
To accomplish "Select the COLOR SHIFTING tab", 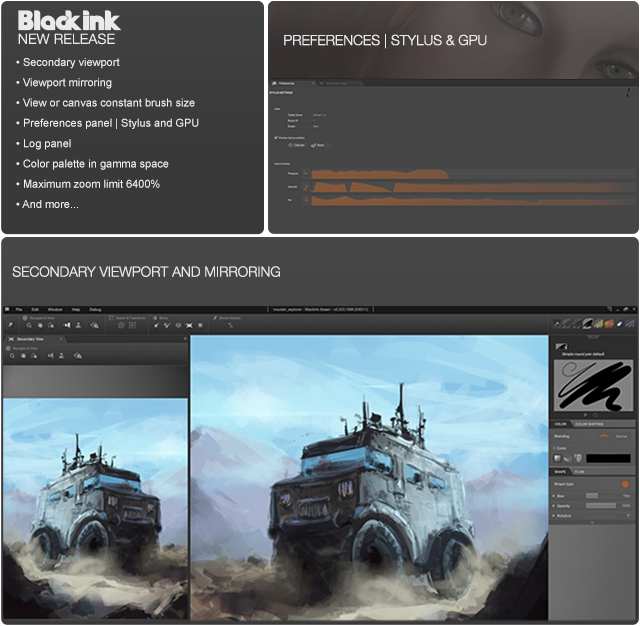I will 589,424.
